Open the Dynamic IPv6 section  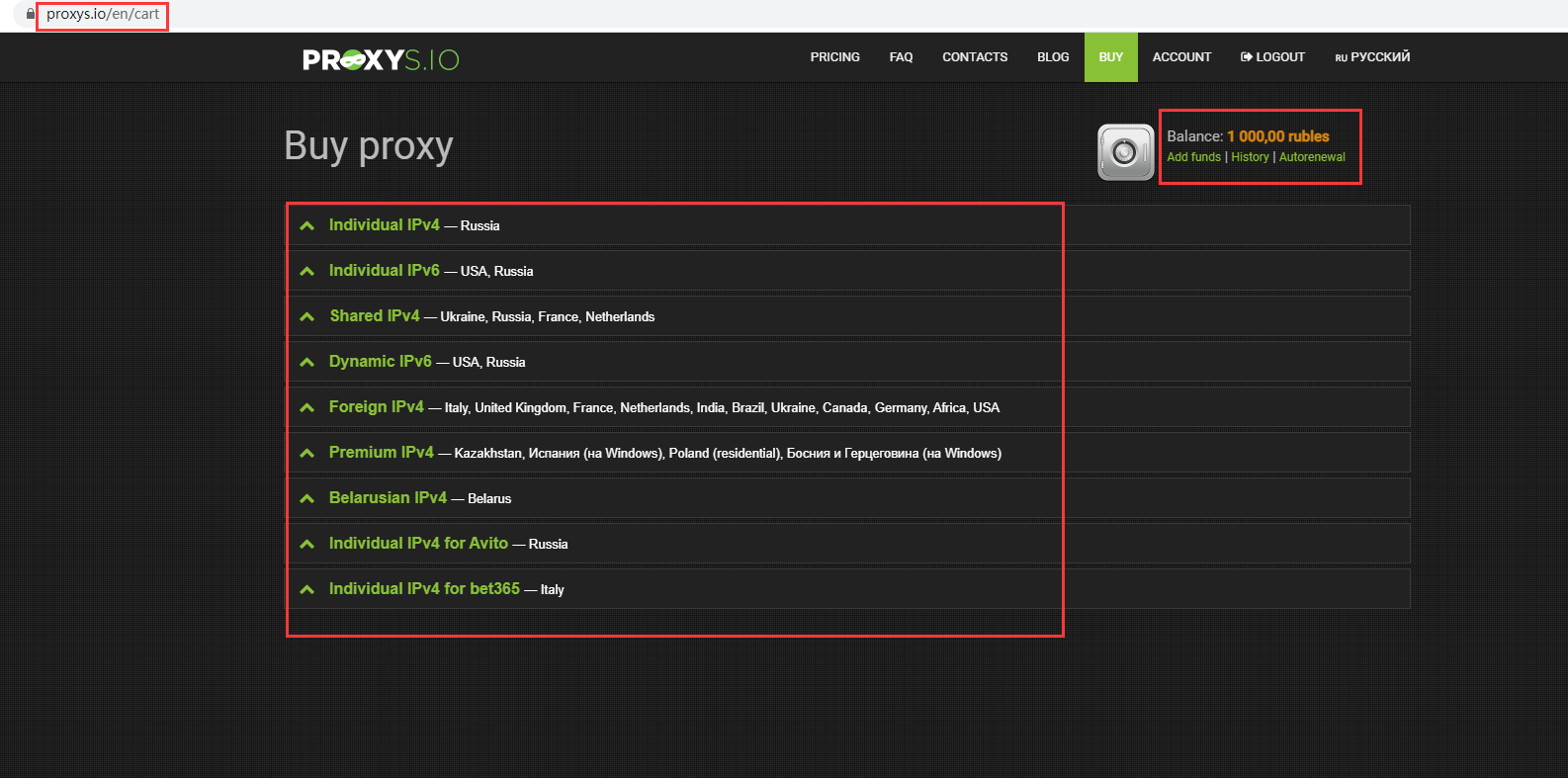pos(380,362)
